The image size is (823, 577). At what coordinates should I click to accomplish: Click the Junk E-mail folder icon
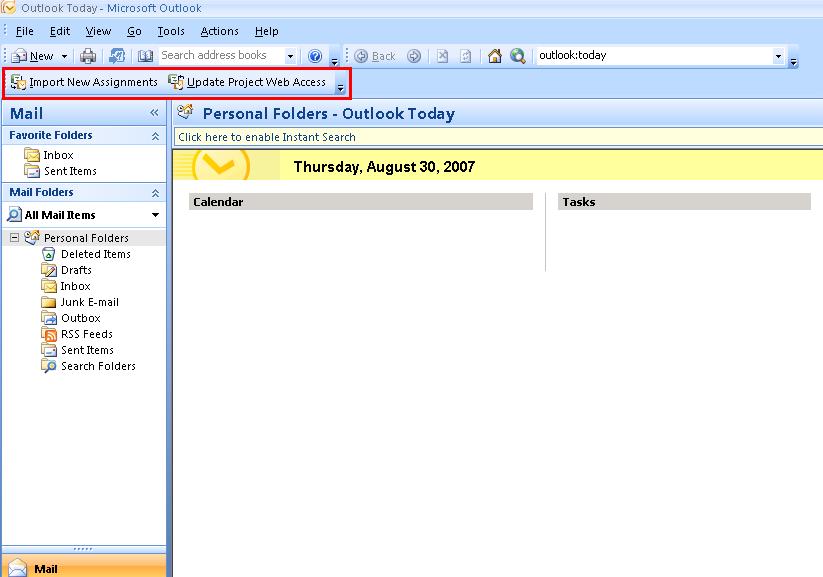pyautogui.click(x=49, y=302)
